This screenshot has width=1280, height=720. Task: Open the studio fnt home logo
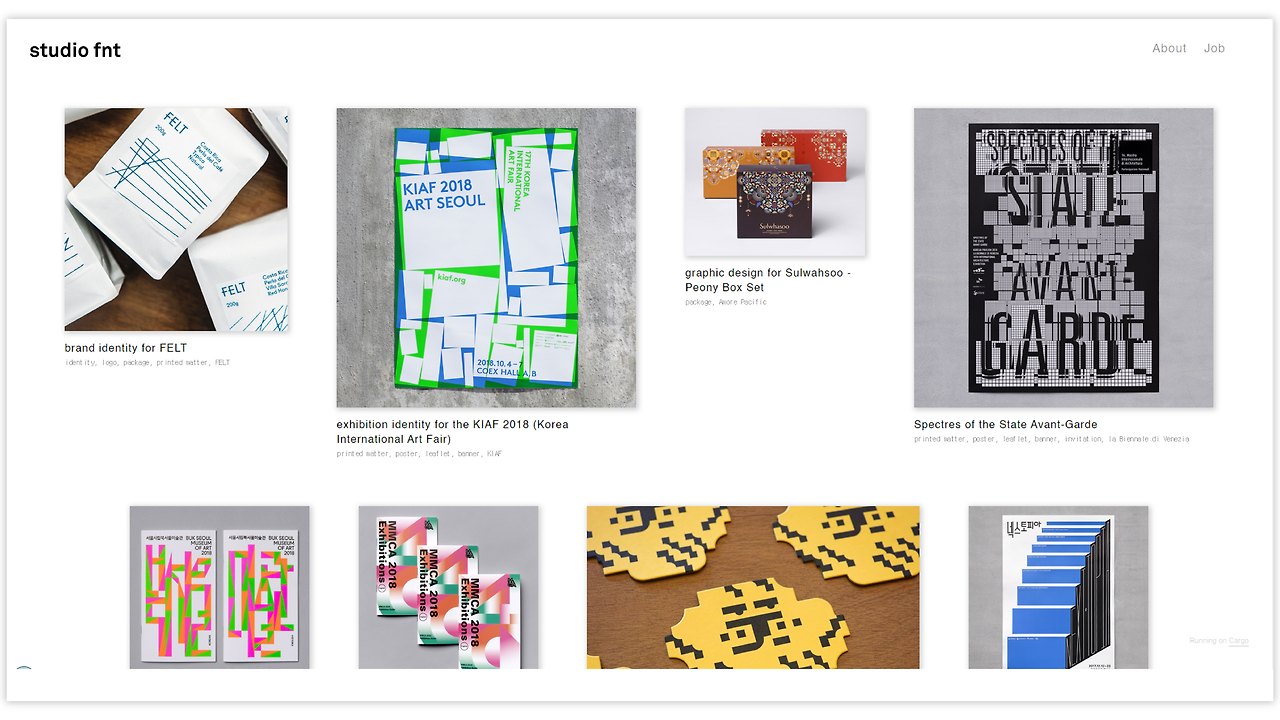[75, 50]
